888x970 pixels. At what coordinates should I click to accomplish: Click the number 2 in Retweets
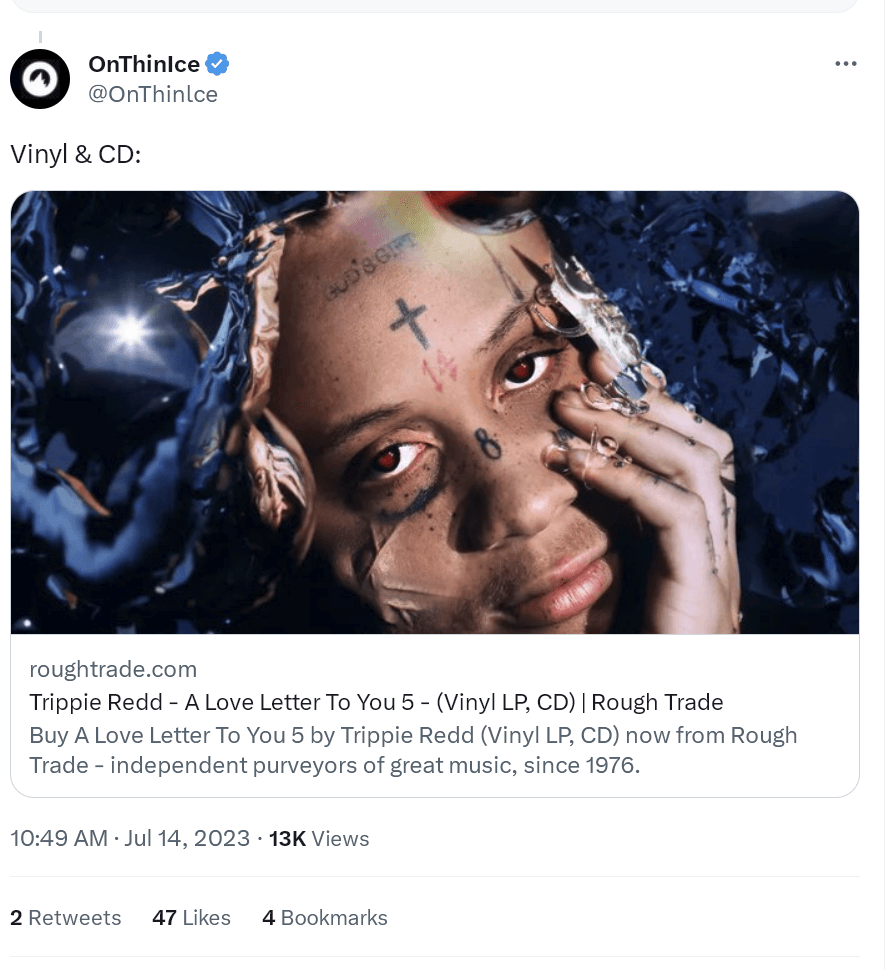[x=16, y=917]
